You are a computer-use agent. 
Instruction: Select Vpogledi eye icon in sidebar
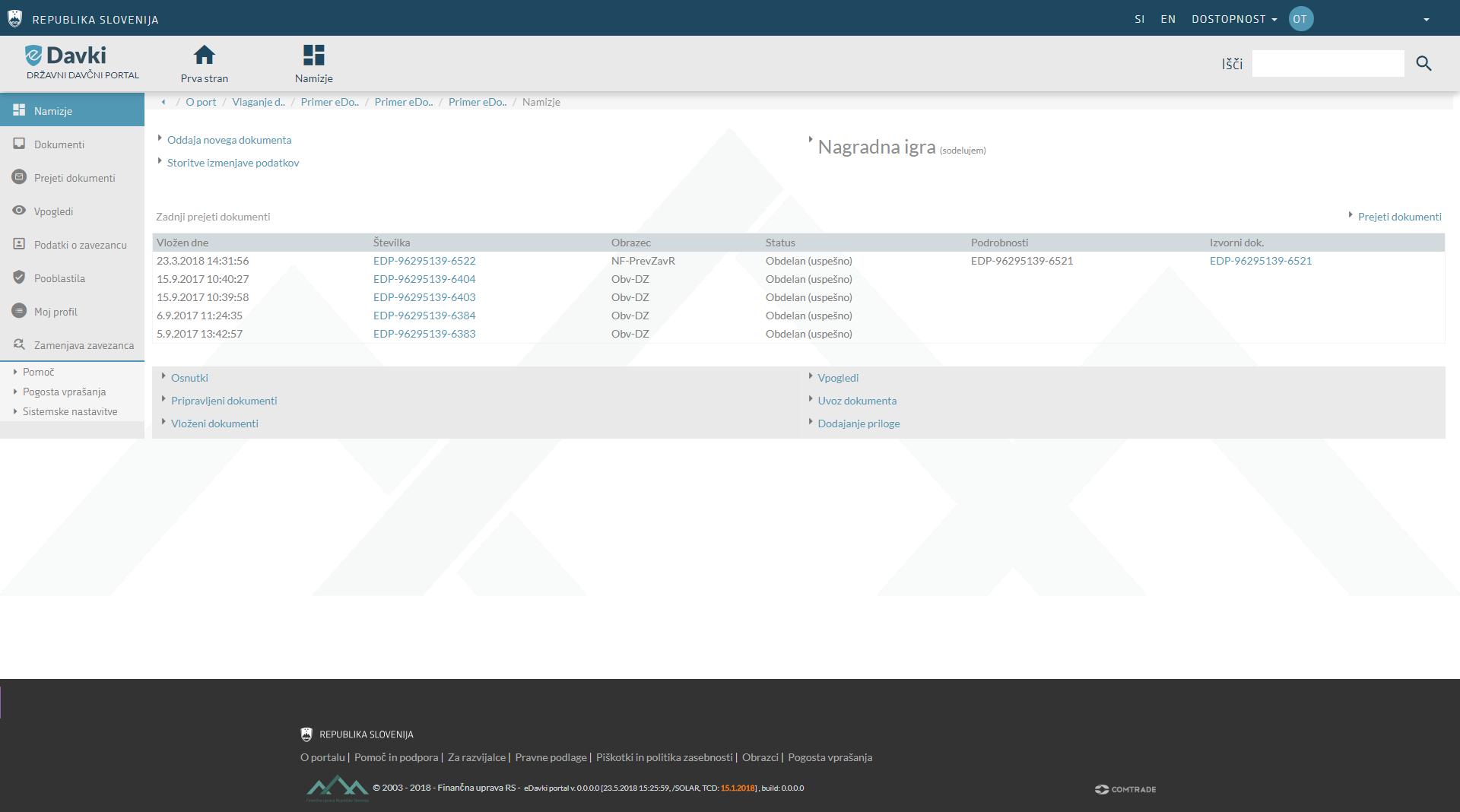pyautogui.click(x=20, y=211)
